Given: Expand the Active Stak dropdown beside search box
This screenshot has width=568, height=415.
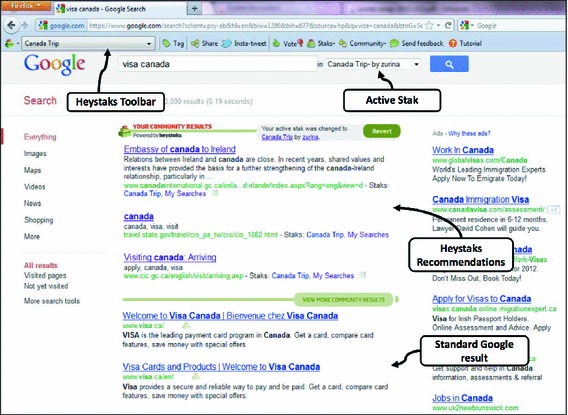Looking at the screenshot, I should [373, 64].
